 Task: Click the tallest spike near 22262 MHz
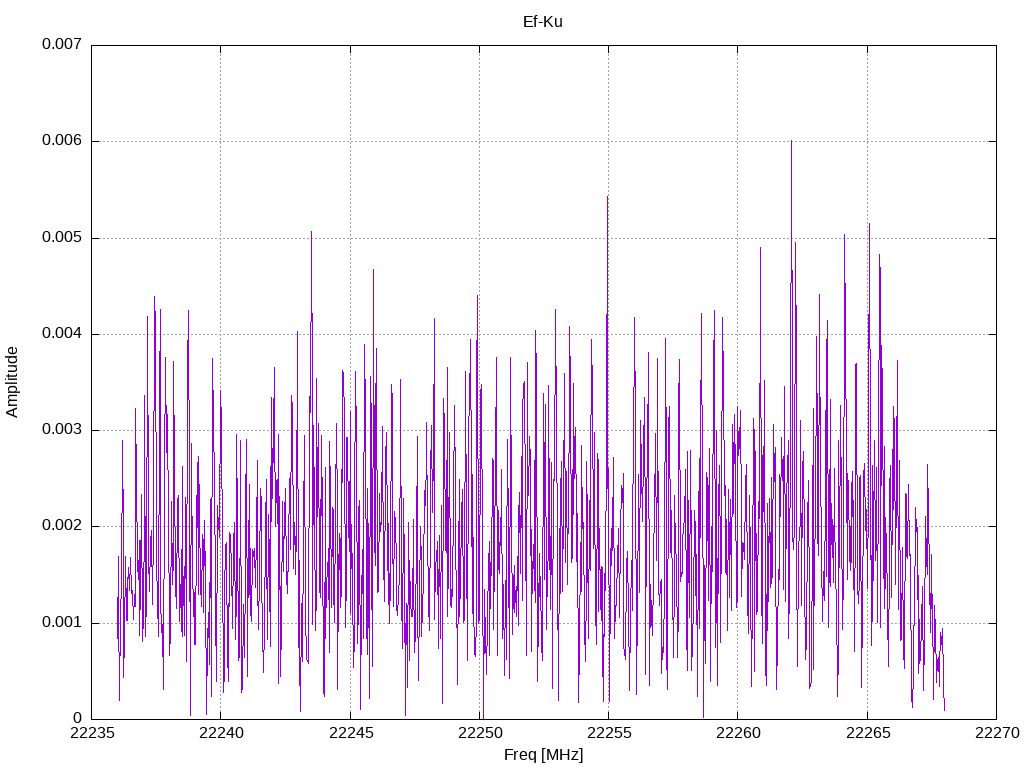click(x=792, y=142)
